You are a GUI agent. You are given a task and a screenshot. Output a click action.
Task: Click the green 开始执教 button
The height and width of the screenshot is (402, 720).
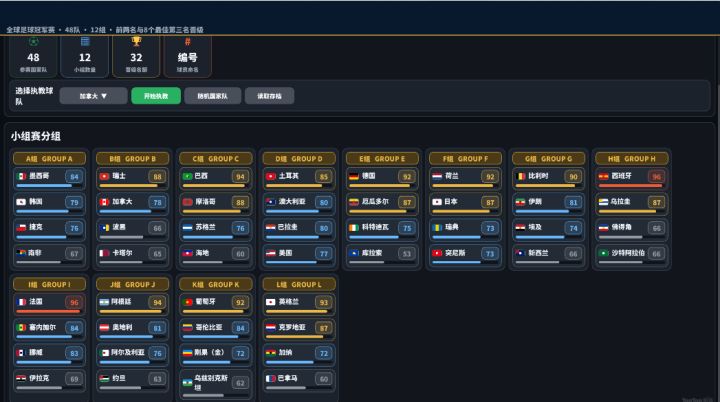tap(156, 96)
